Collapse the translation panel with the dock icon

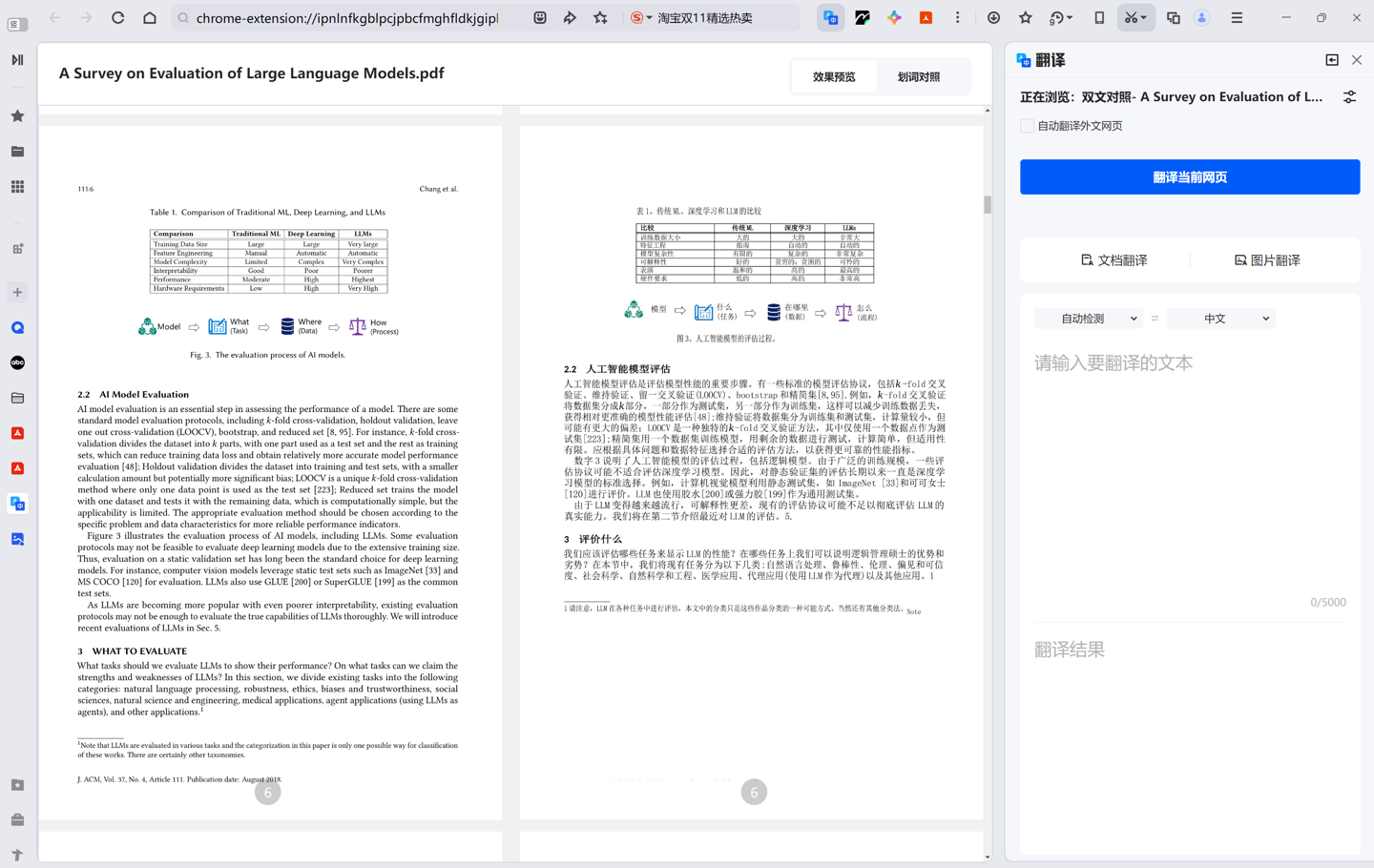click(1332, 60)
